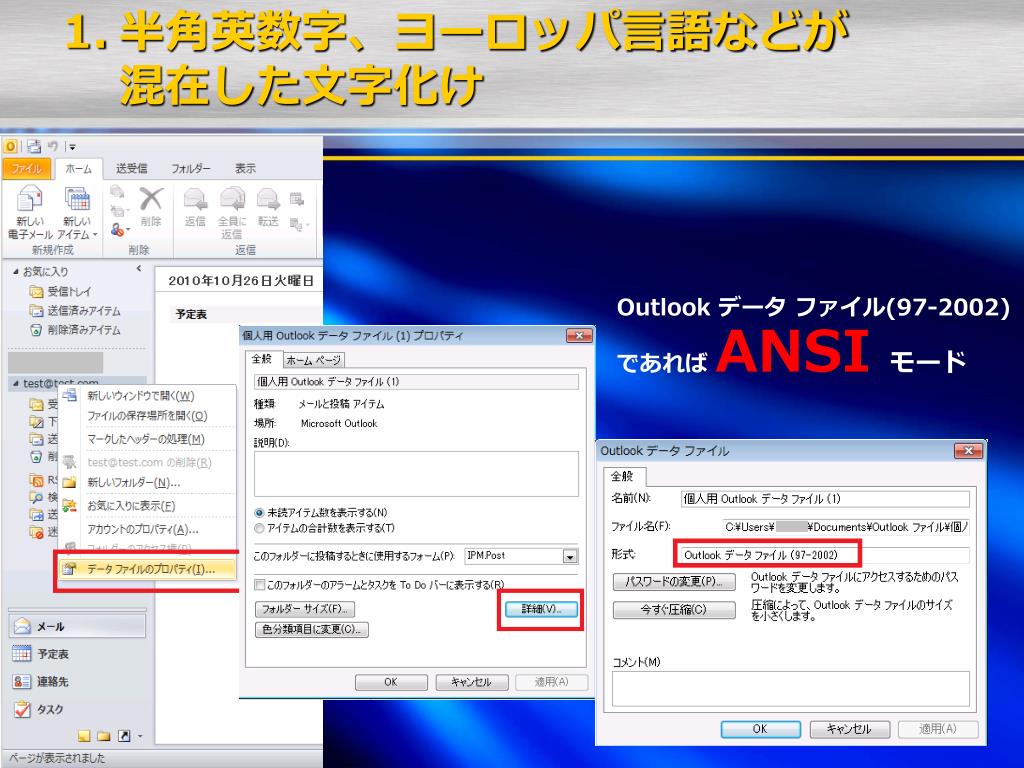
Task: Open the New Items (新しいアイテム) button
Action: pyautogui.click(x=77, y=214)
